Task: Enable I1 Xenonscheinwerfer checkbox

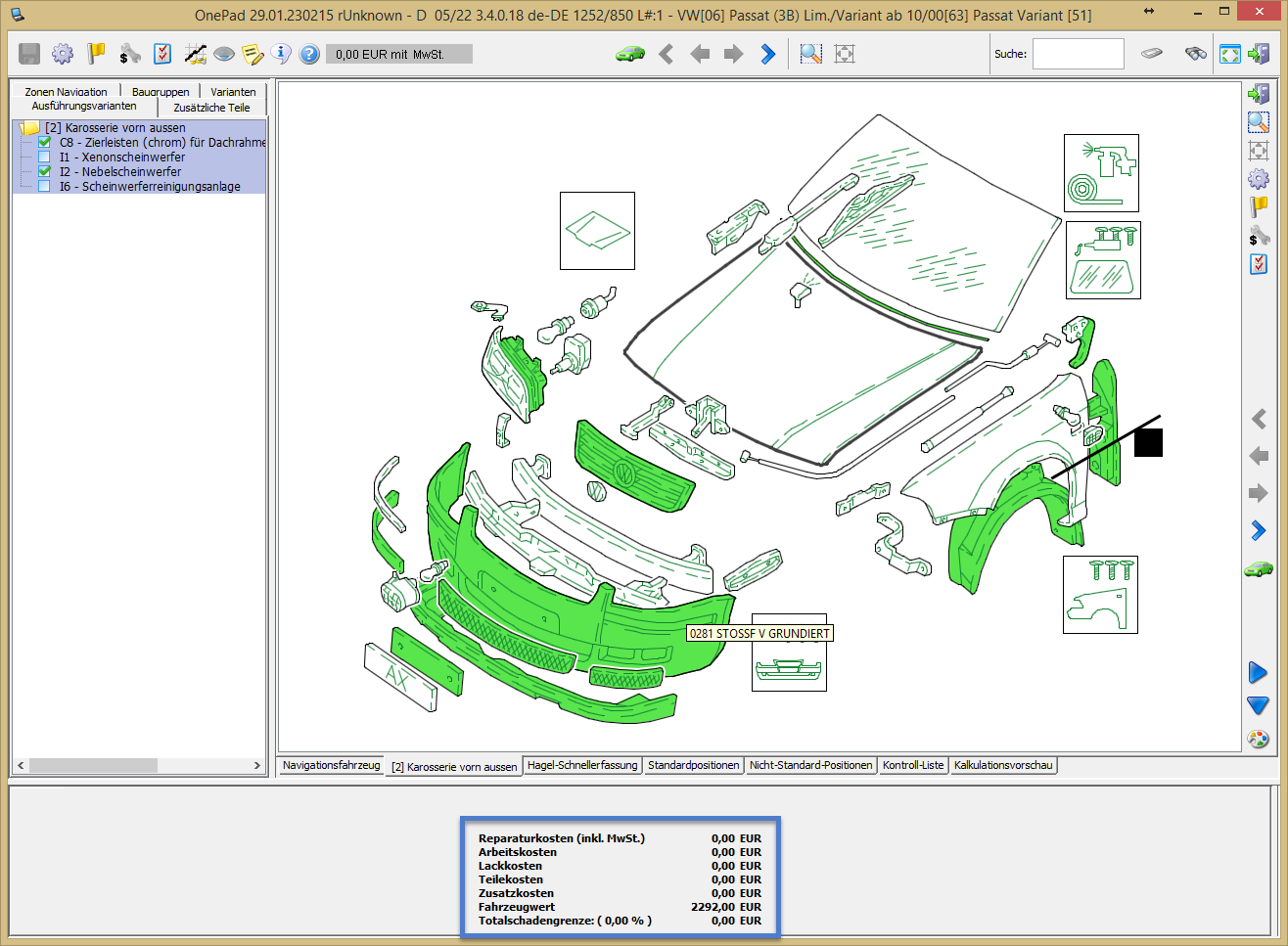Action: pyautogui.click(x=44, y=157)
